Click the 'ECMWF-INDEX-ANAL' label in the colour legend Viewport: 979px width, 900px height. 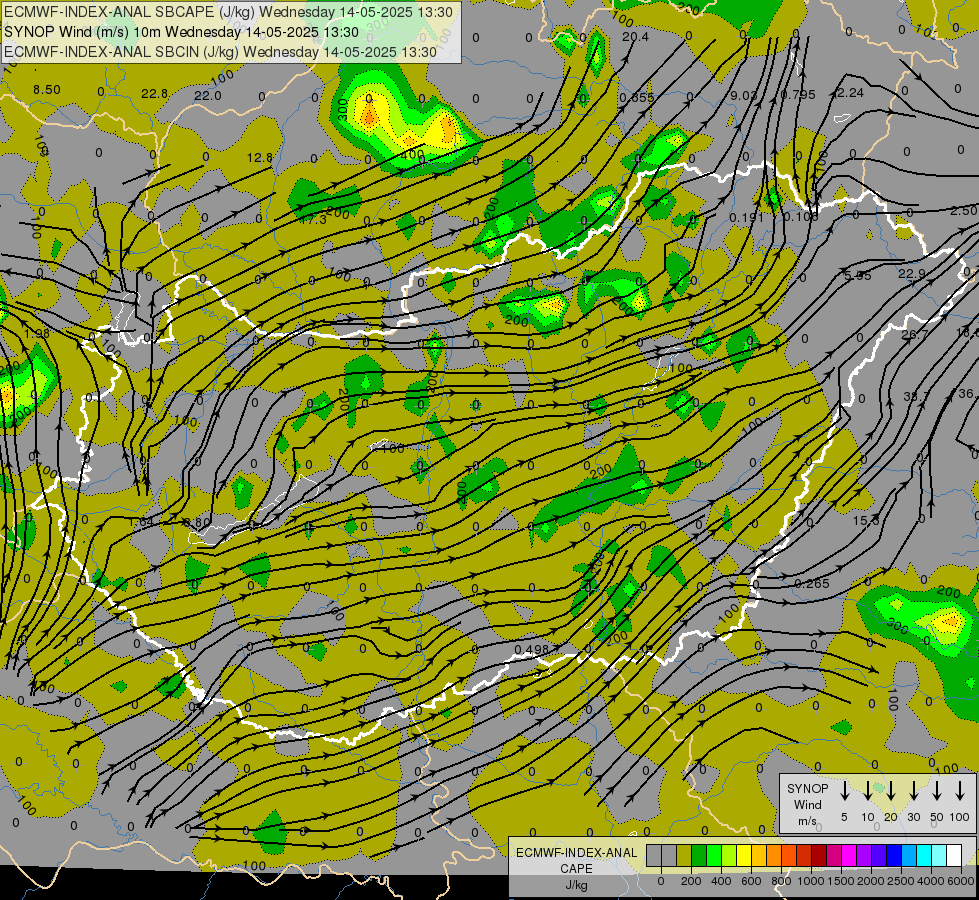pyautogui.click(x=576, y=853)
